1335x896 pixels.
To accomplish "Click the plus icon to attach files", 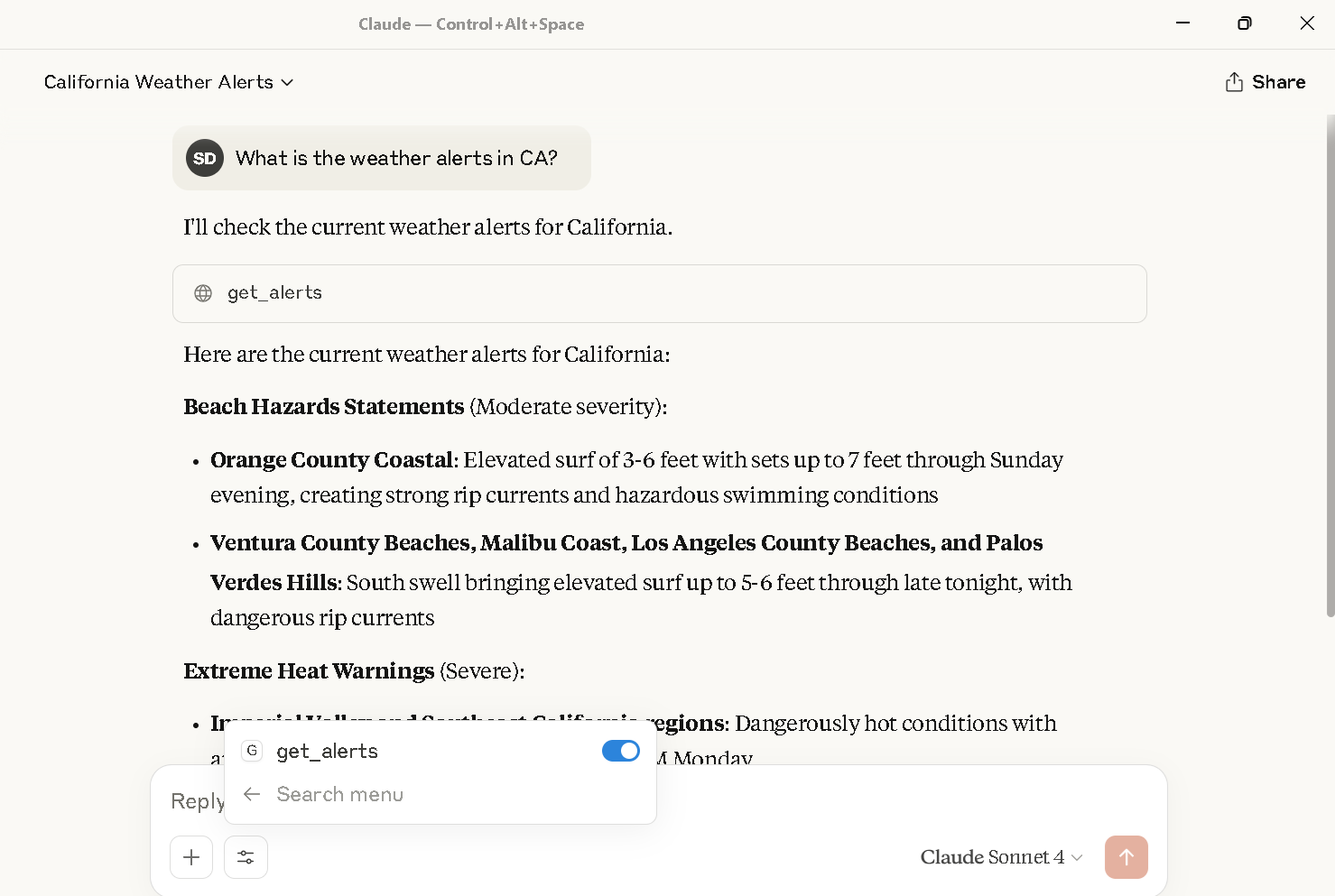I will [x=190, y=857].
